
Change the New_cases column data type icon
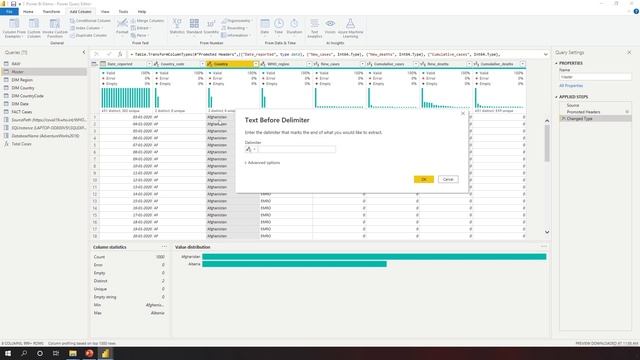tap(316, 64)
